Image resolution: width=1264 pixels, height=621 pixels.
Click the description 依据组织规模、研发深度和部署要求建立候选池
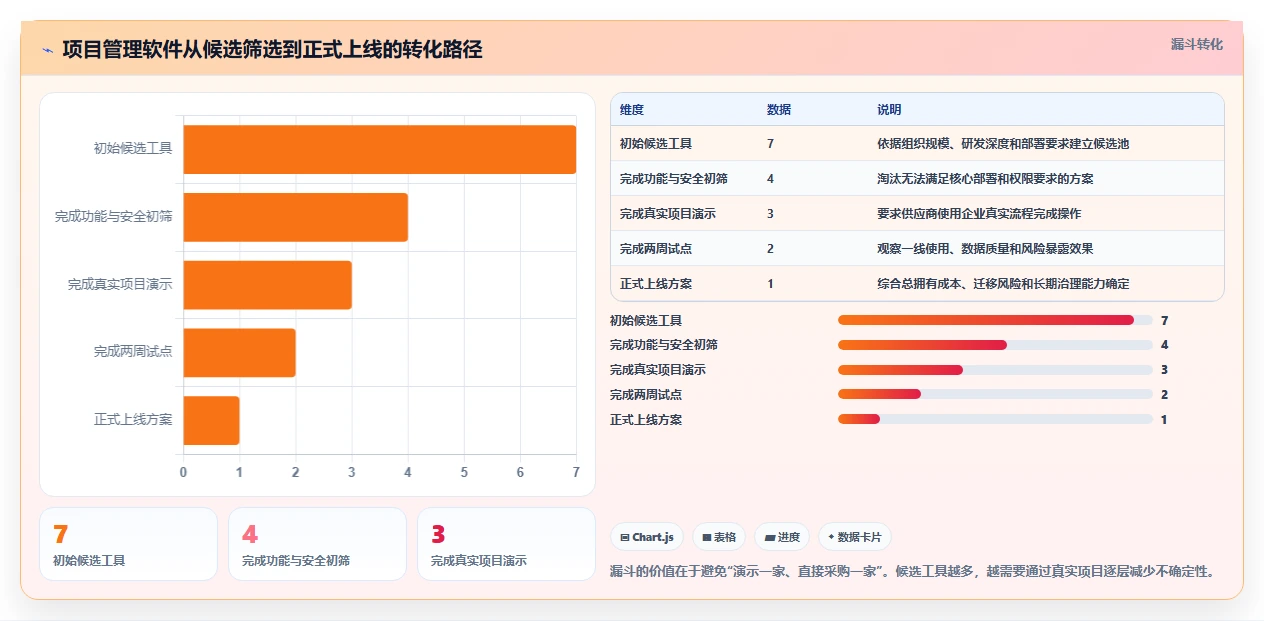pos(1003,144)
